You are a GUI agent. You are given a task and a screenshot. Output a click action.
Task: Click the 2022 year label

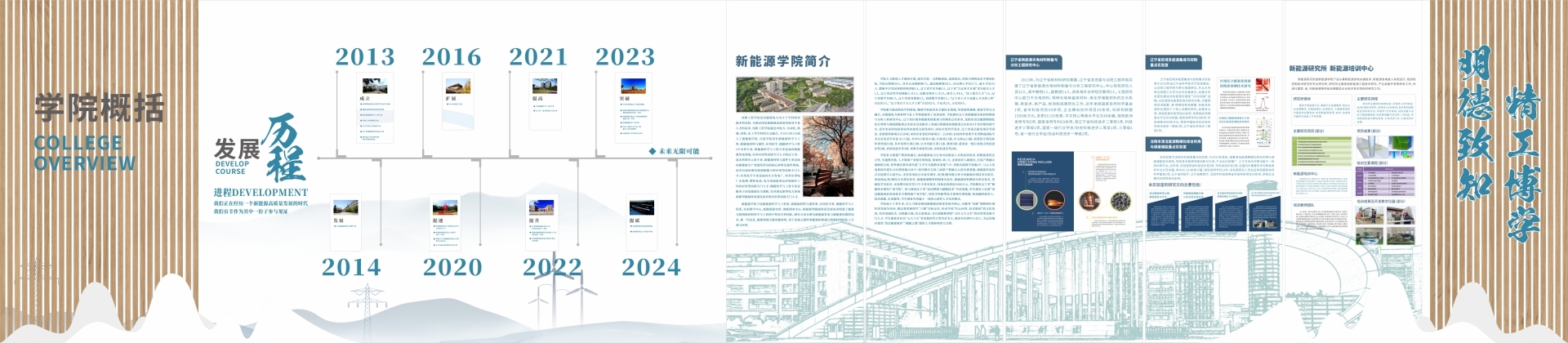pos(552,267)
